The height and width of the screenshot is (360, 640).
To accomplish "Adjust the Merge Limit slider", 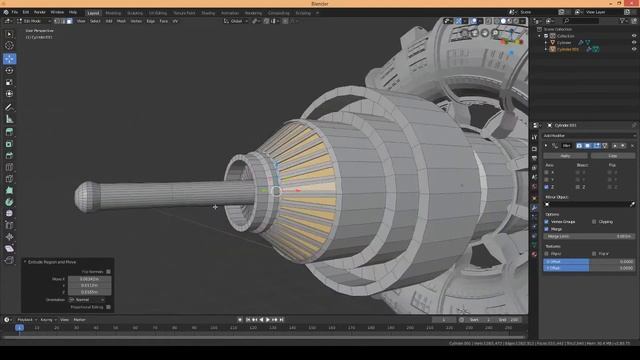I will [x=589, y=236].
